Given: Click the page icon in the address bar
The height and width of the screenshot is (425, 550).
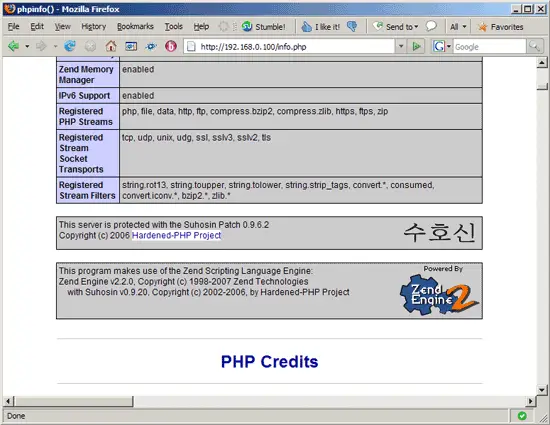Looking at the screenshot, I should tap(191, 46).
